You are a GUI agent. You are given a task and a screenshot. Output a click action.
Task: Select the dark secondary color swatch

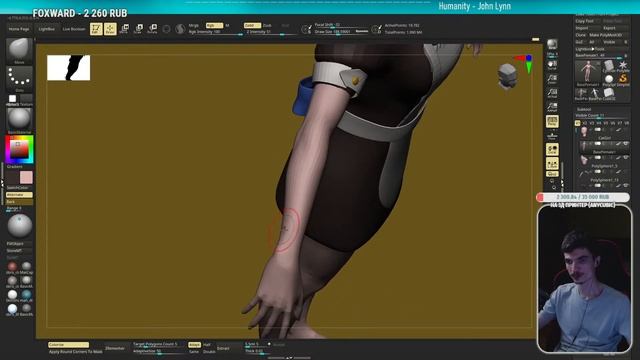point(13,178)
